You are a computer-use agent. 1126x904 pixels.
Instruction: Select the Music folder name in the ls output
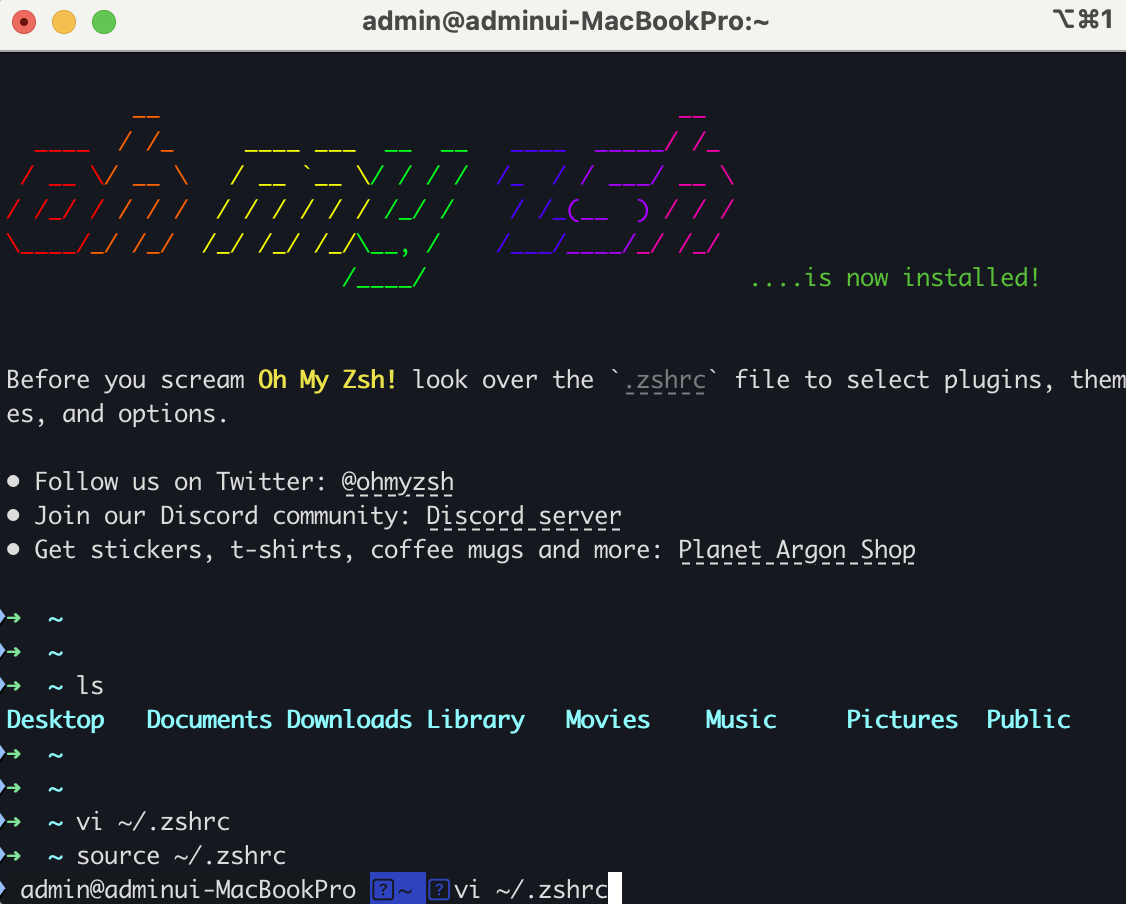[741, 720]
